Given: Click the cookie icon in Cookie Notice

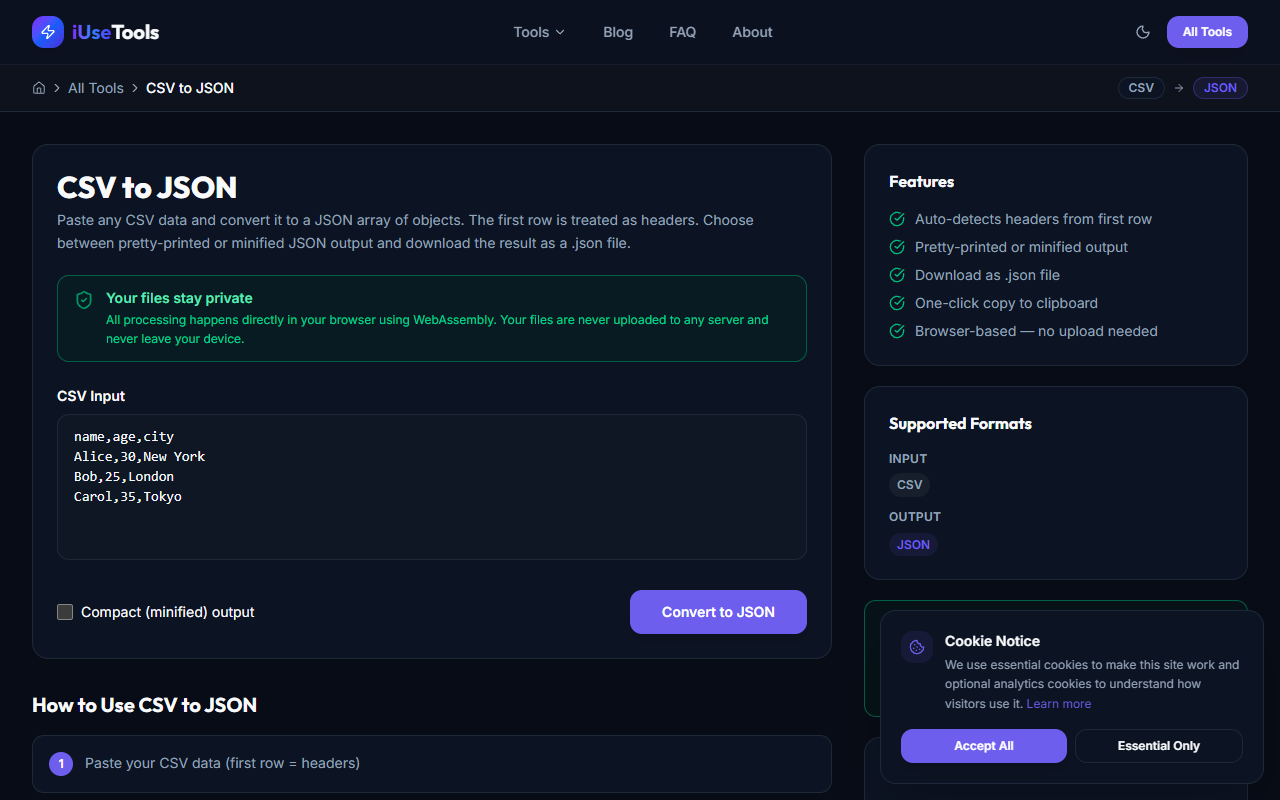Looking at the screenshot, I should point(916,646).
